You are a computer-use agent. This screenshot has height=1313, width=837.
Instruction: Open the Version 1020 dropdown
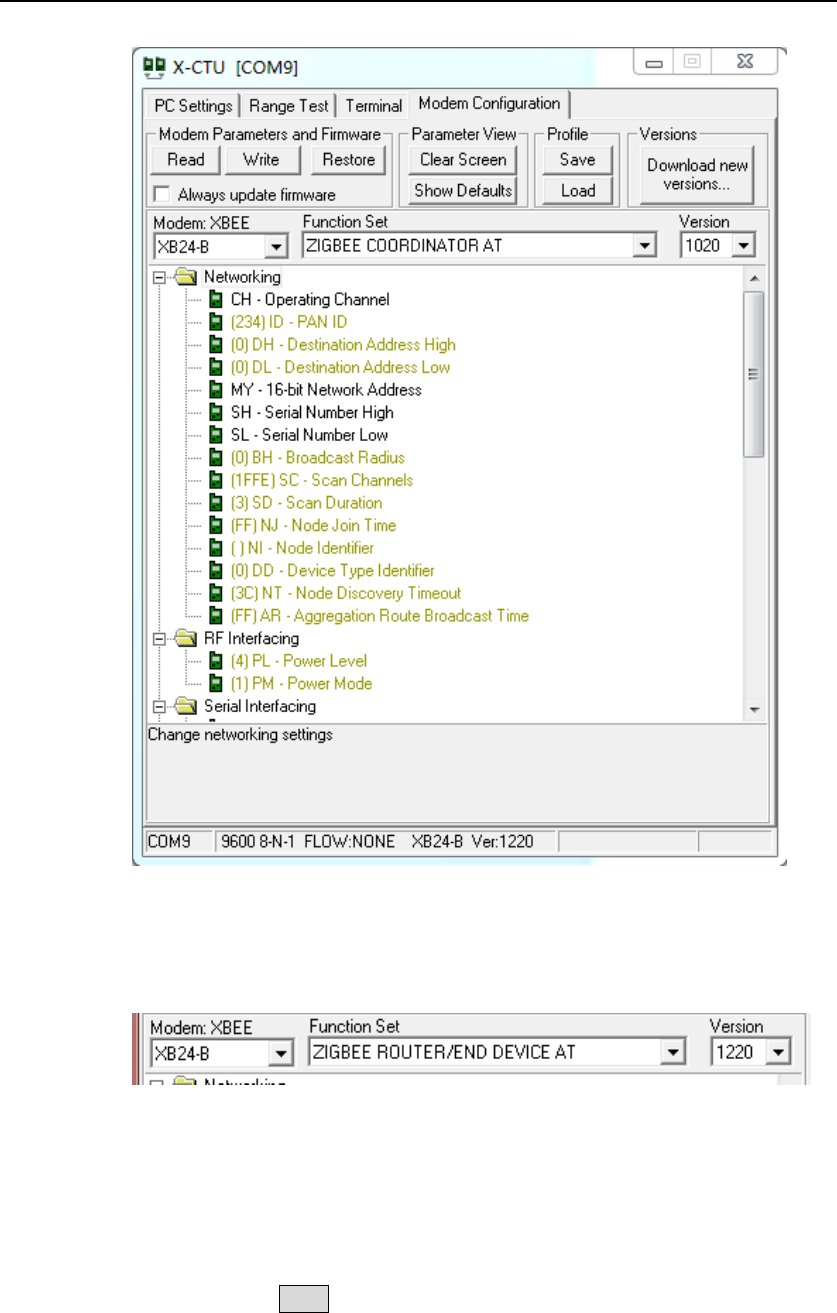[x=744, y=245]
